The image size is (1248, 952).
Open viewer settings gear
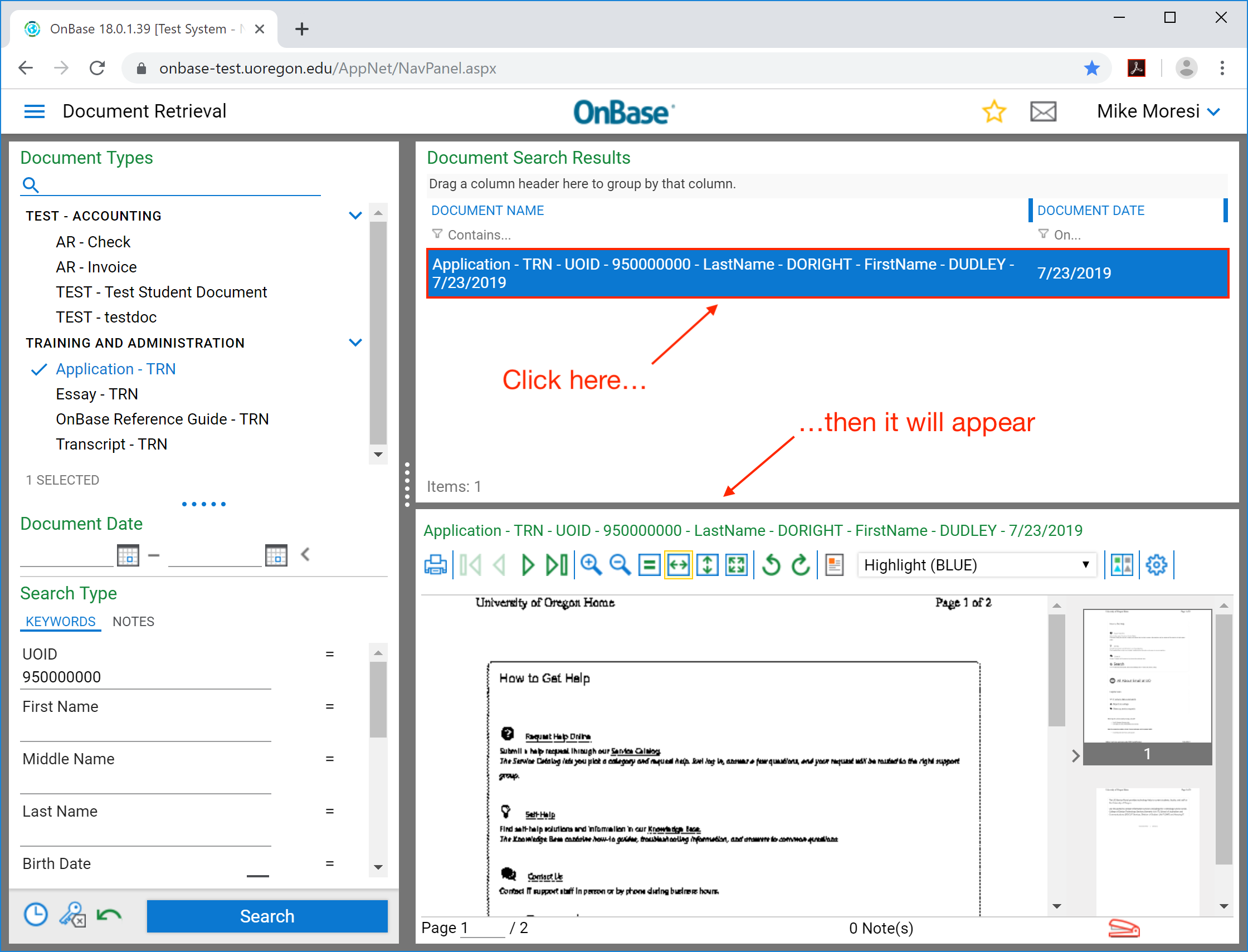[x=1156, y=565]
